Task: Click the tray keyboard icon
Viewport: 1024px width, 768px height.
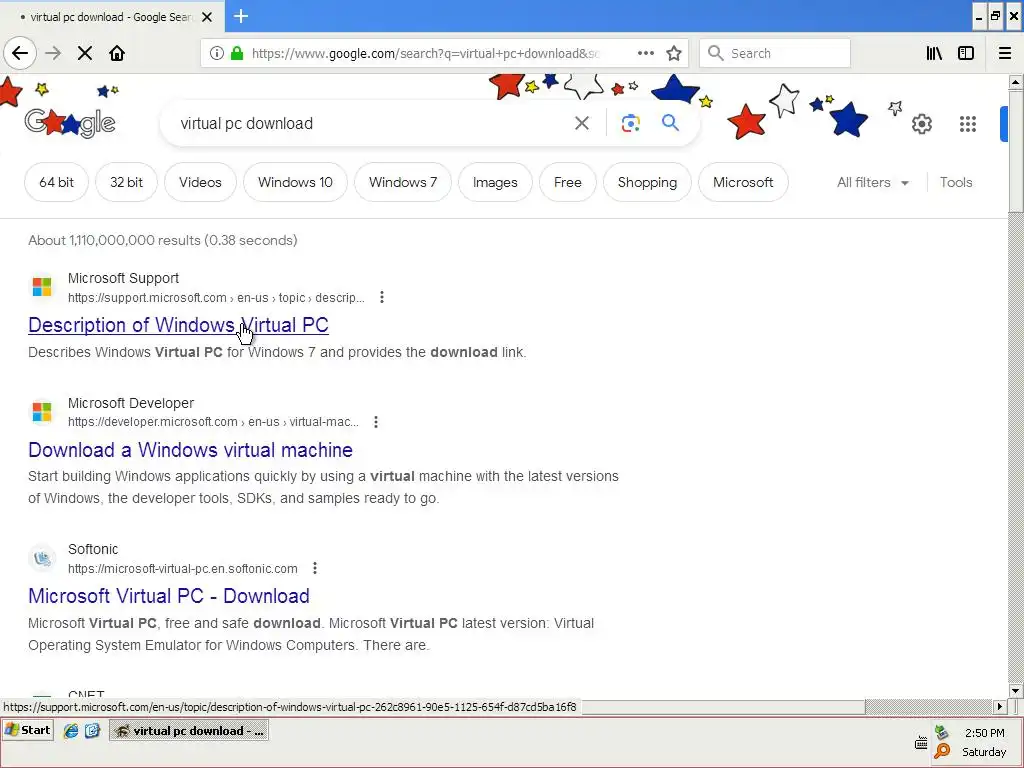Action: tap(921, 743)
